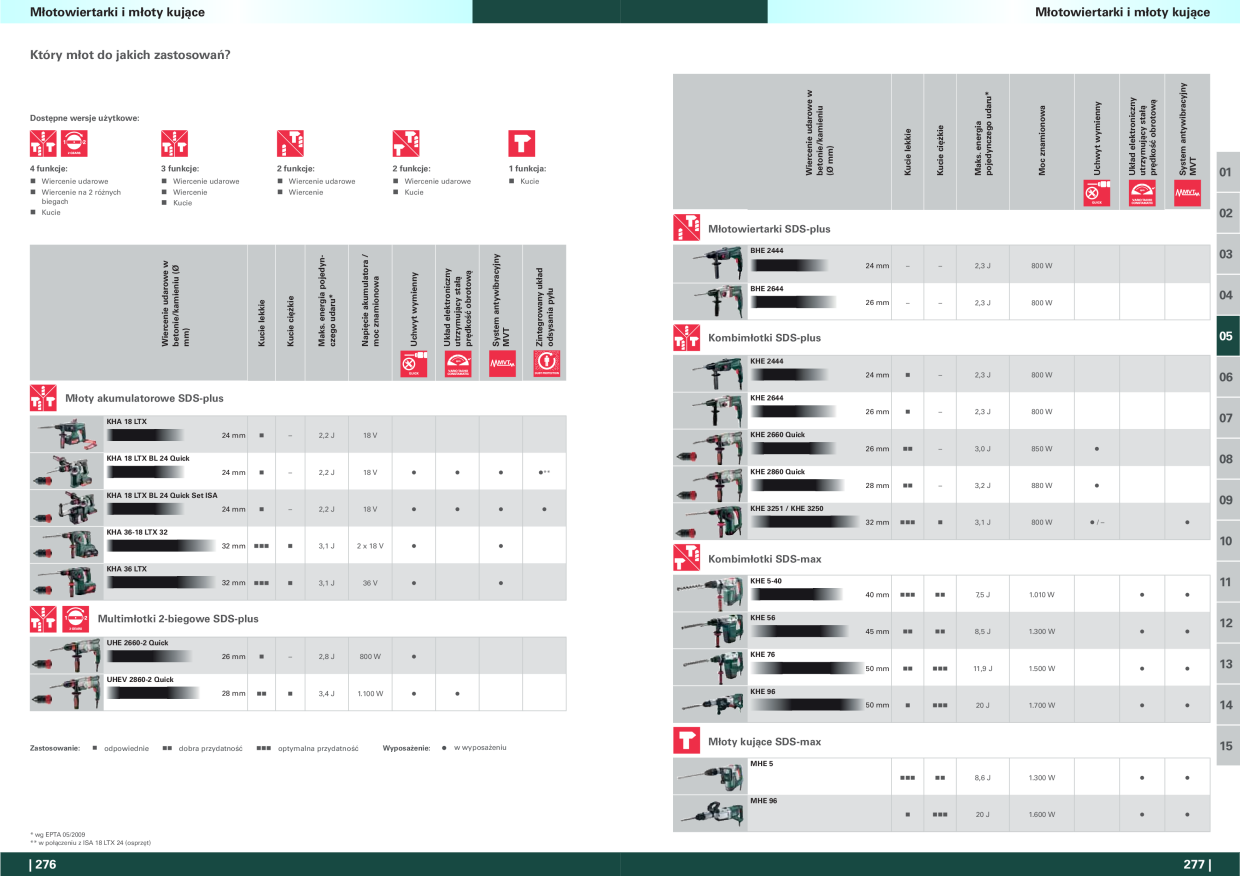Click product name 'KHA 18 LTX BL 24 Quick Set ISA'
1240x876 pixels.
pyautogui.click(x=162, y=495)
